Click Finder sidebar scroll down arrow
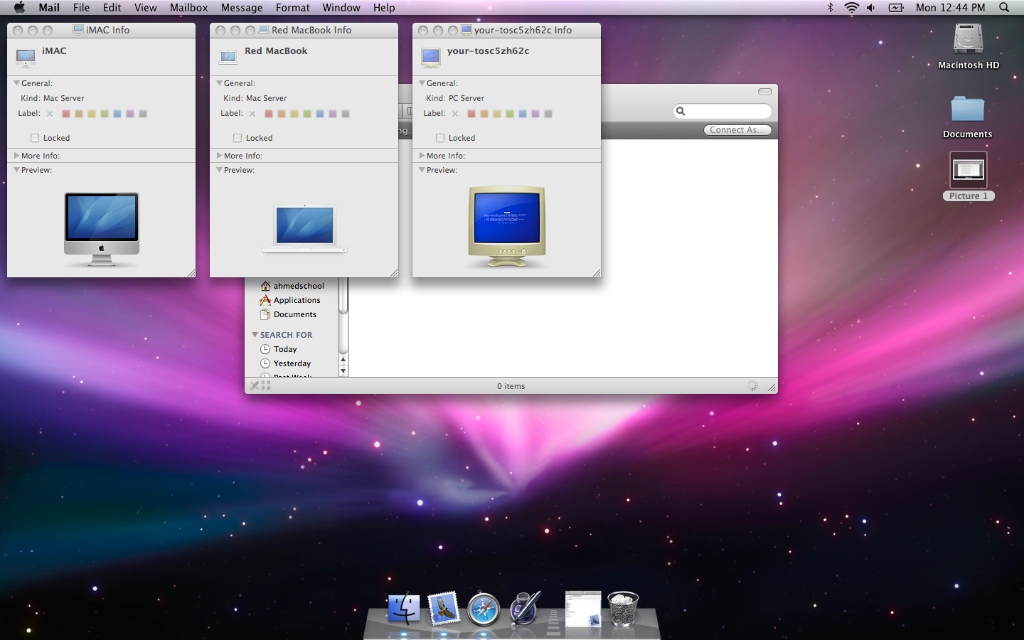 tap(344, 371)
